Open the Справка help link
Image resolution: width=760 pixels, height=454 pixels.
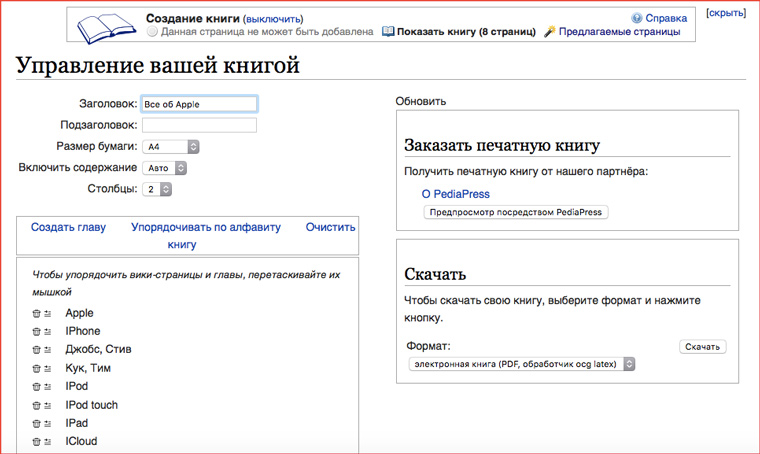[x=666, y=18]
